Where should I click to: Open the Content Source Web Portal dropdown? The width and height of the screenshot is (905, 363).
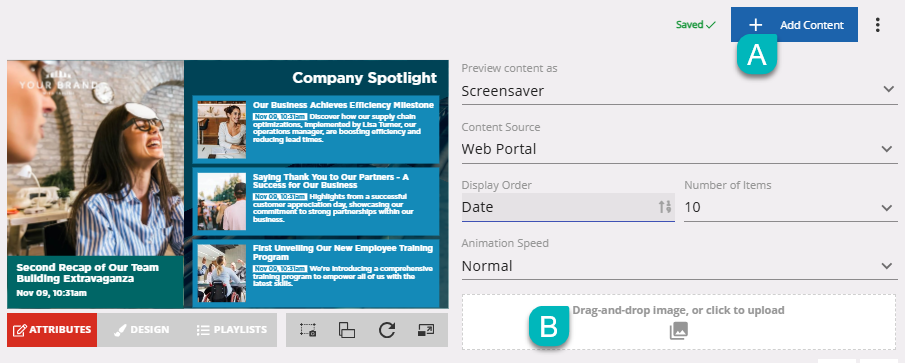pyautogui.click(x=679, y=149)
